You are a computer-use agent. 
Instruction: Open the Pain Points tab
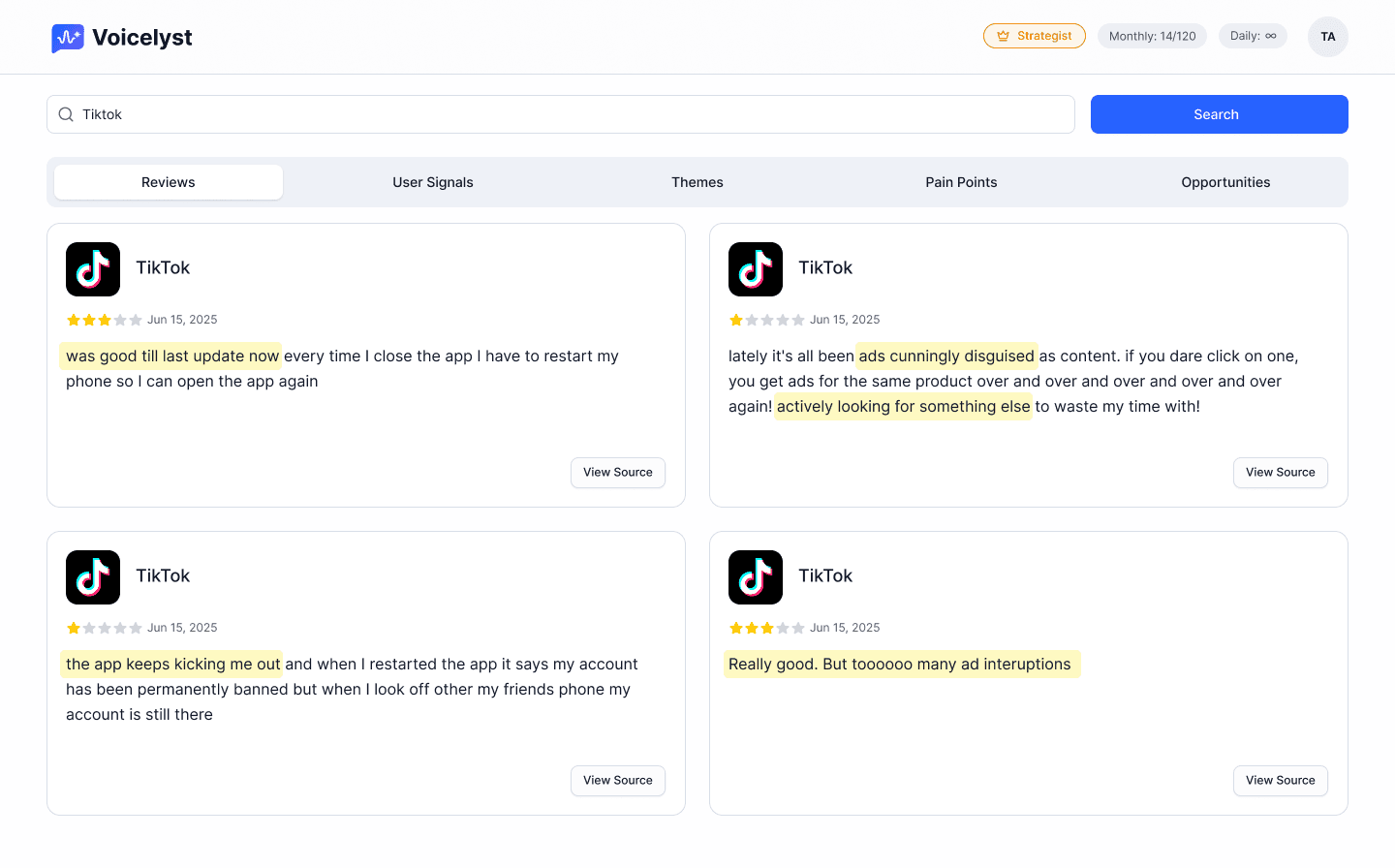(961, 182)
